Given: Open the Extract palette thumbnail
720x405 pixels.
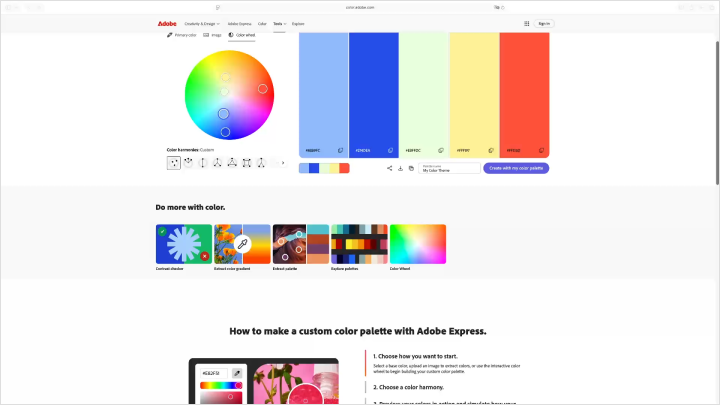Looking at the screenshot, I should 301,244.
